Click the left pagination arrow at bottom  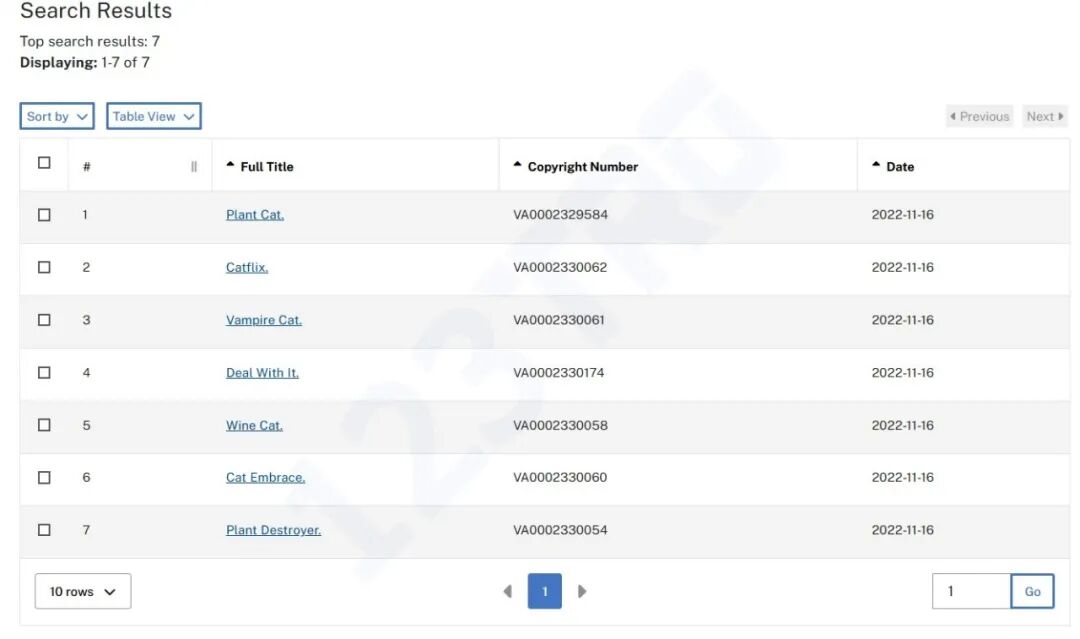click(x=507, y=591)
